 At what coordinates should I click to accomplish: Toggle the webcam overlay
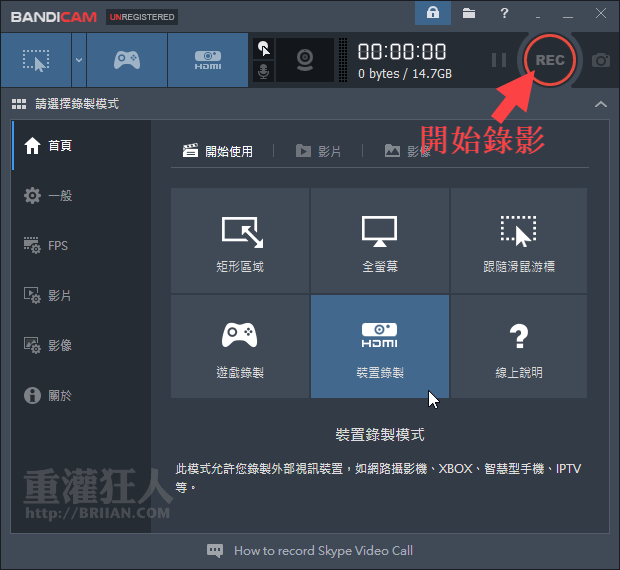tap(305, 60)
